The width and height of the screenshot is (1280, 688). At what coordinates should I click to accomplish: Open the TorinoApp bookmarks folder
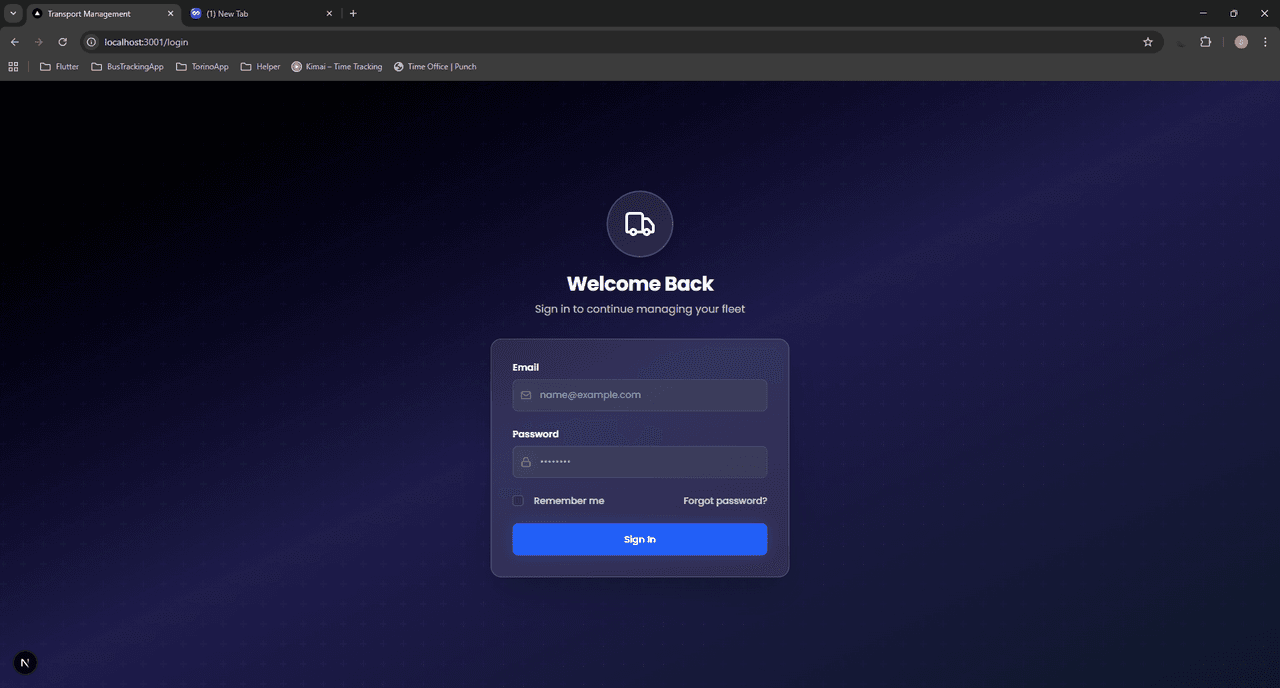point(202,67)
